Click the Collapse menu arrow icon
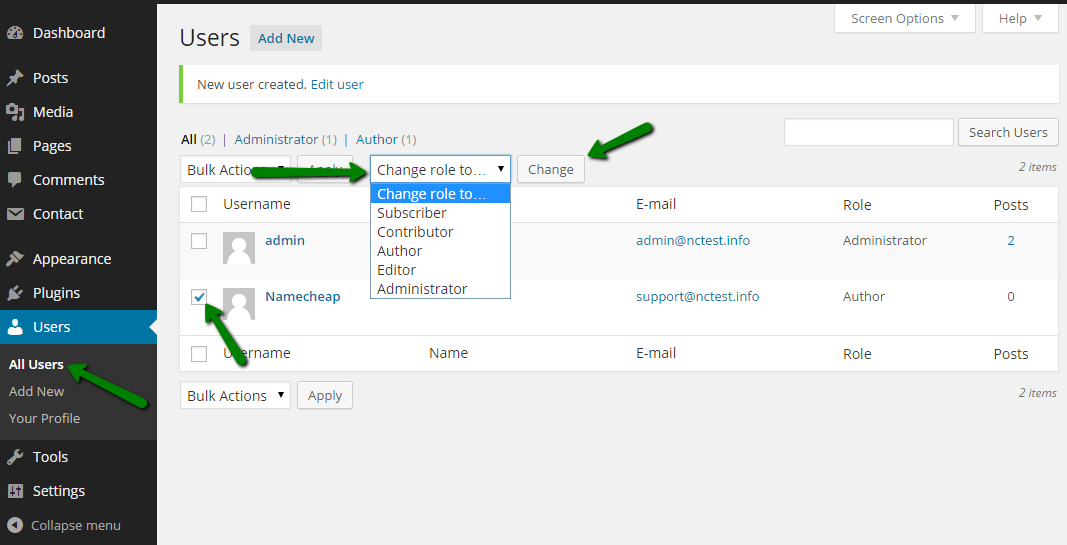1067x545 pixels. (x=15, y=525)
